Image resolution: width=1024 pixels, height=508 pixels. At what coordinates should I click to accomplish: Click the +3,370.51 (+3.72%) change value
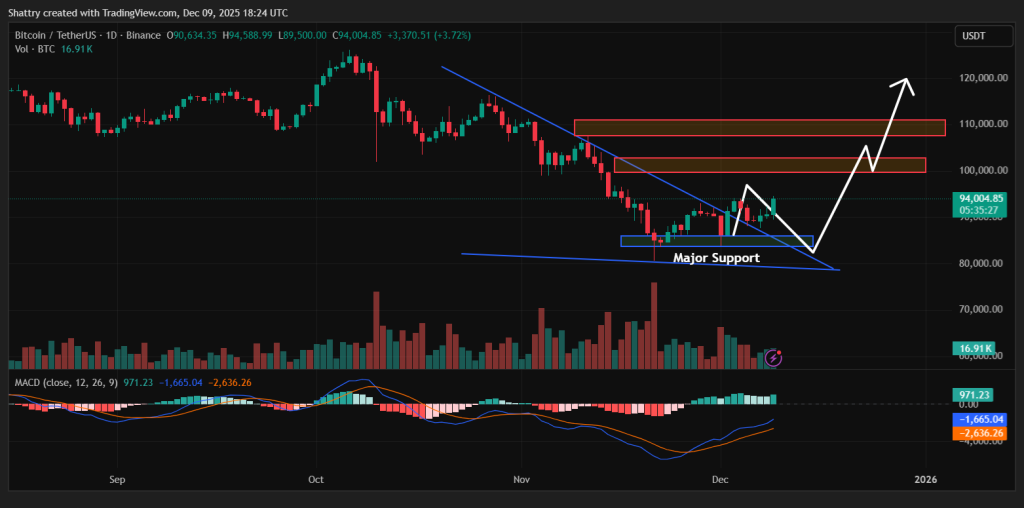tap(428, 35)
